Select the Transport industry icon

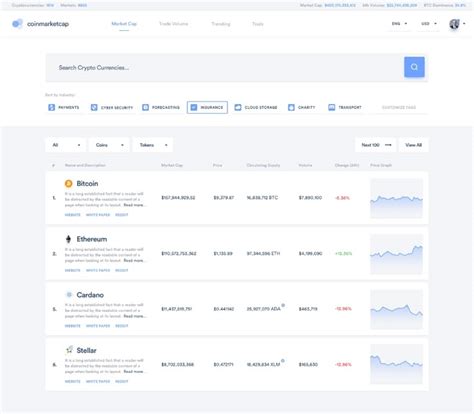tap(332, 107)
